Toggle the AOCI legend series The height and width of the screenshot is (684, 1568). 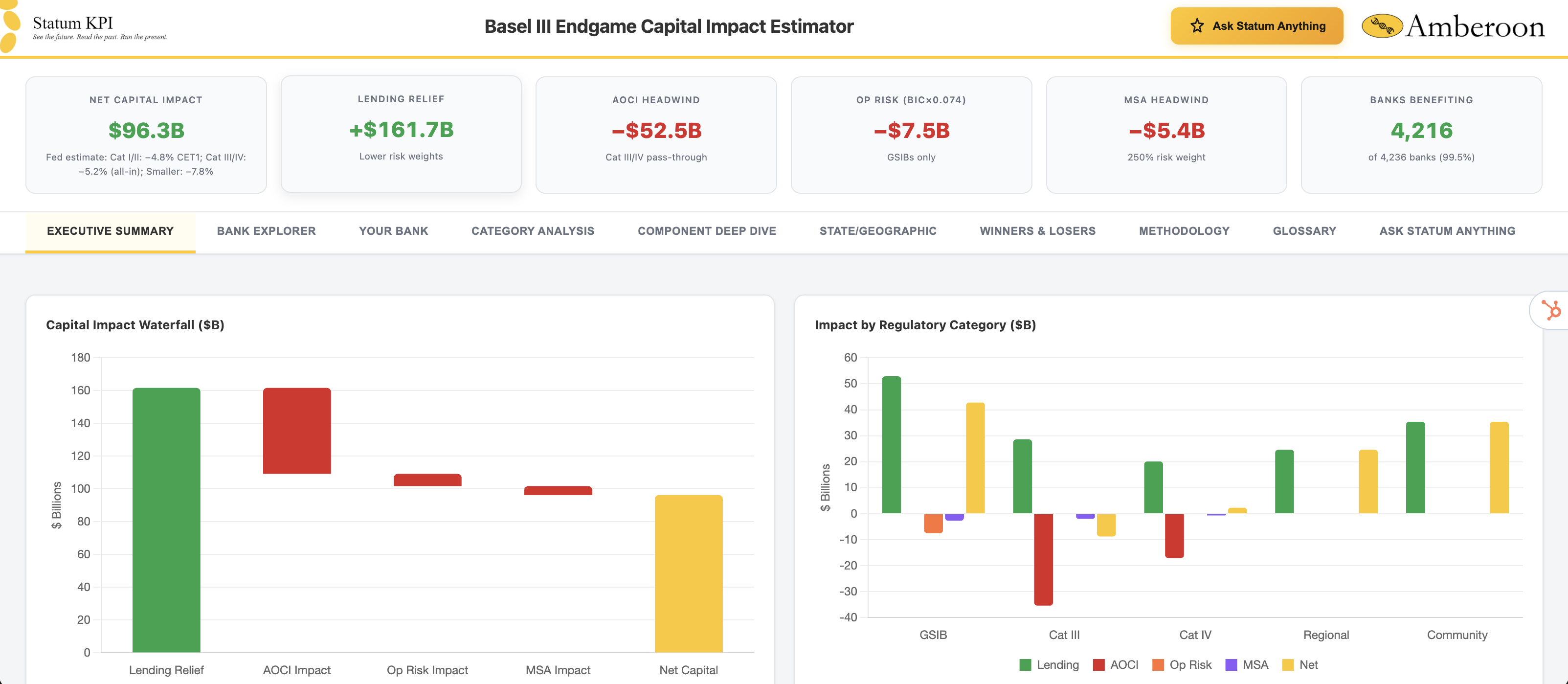coord(1115,664)
